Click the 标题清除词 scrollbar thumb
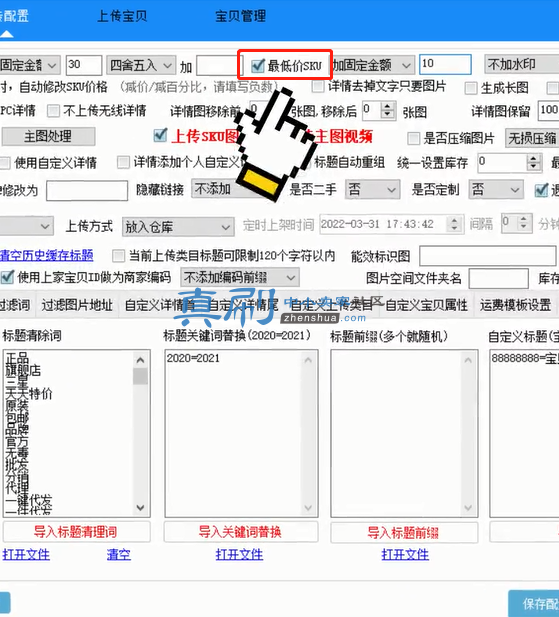This screenshot has width=559, height=617. pyautogui.click(x=140, y=376)
